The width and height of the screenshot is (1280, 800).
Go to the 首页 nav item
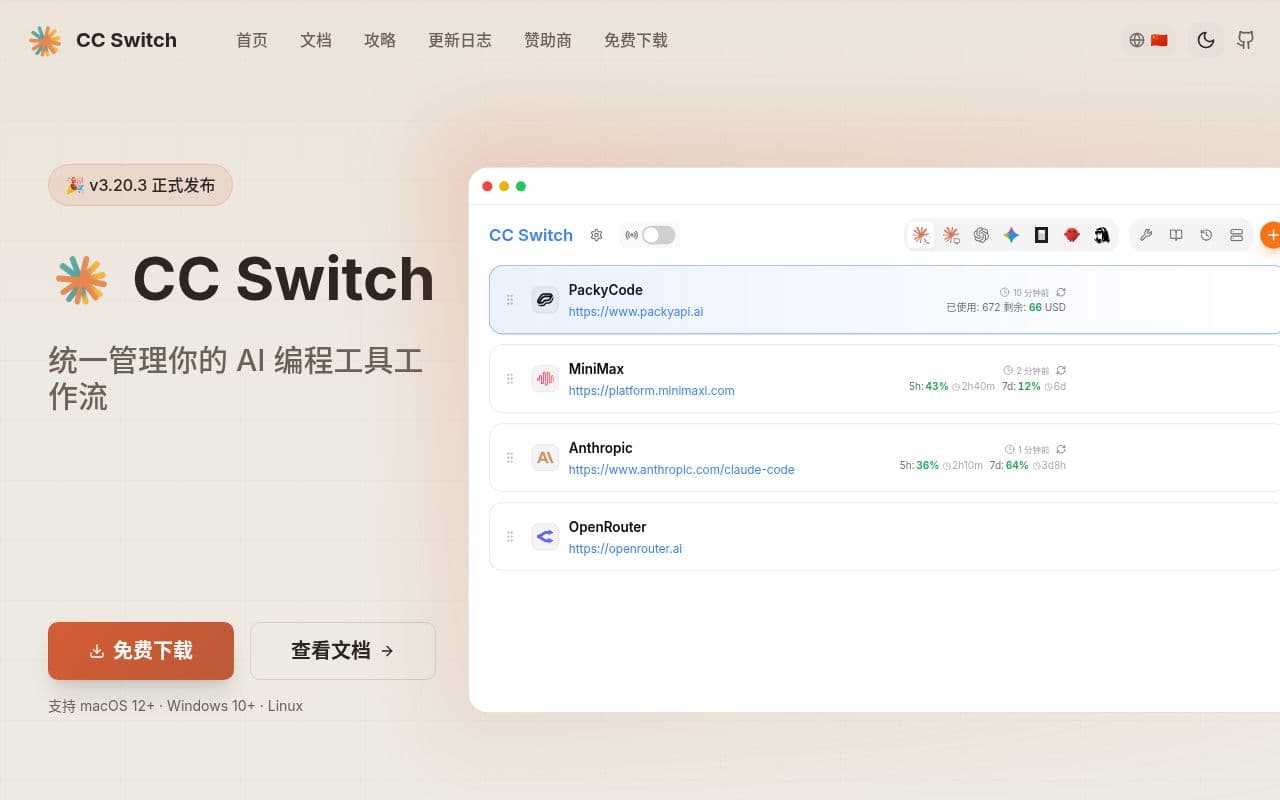coord(252,40)
